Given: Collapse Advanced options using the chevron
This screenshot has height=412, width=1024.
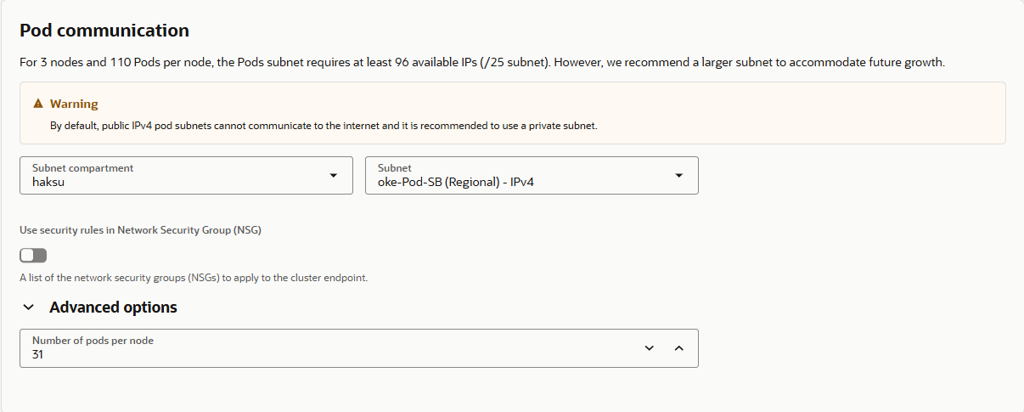Looking at the screenshot, I should pos(28,308).
